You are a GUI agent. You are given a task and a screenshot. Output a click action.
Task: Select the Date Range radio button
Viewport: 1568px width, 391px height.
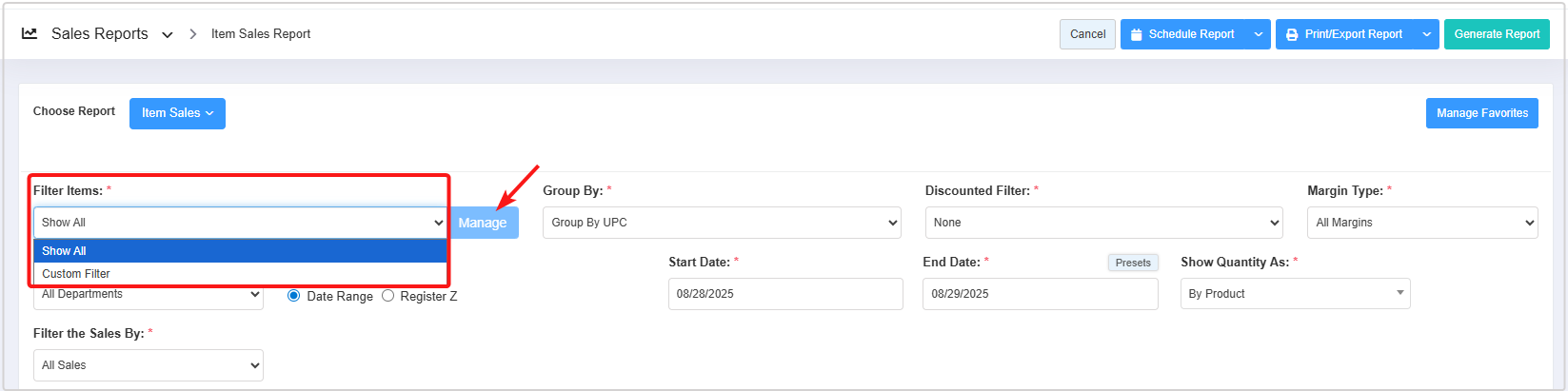pyautogui.click(x=294, y=296)
